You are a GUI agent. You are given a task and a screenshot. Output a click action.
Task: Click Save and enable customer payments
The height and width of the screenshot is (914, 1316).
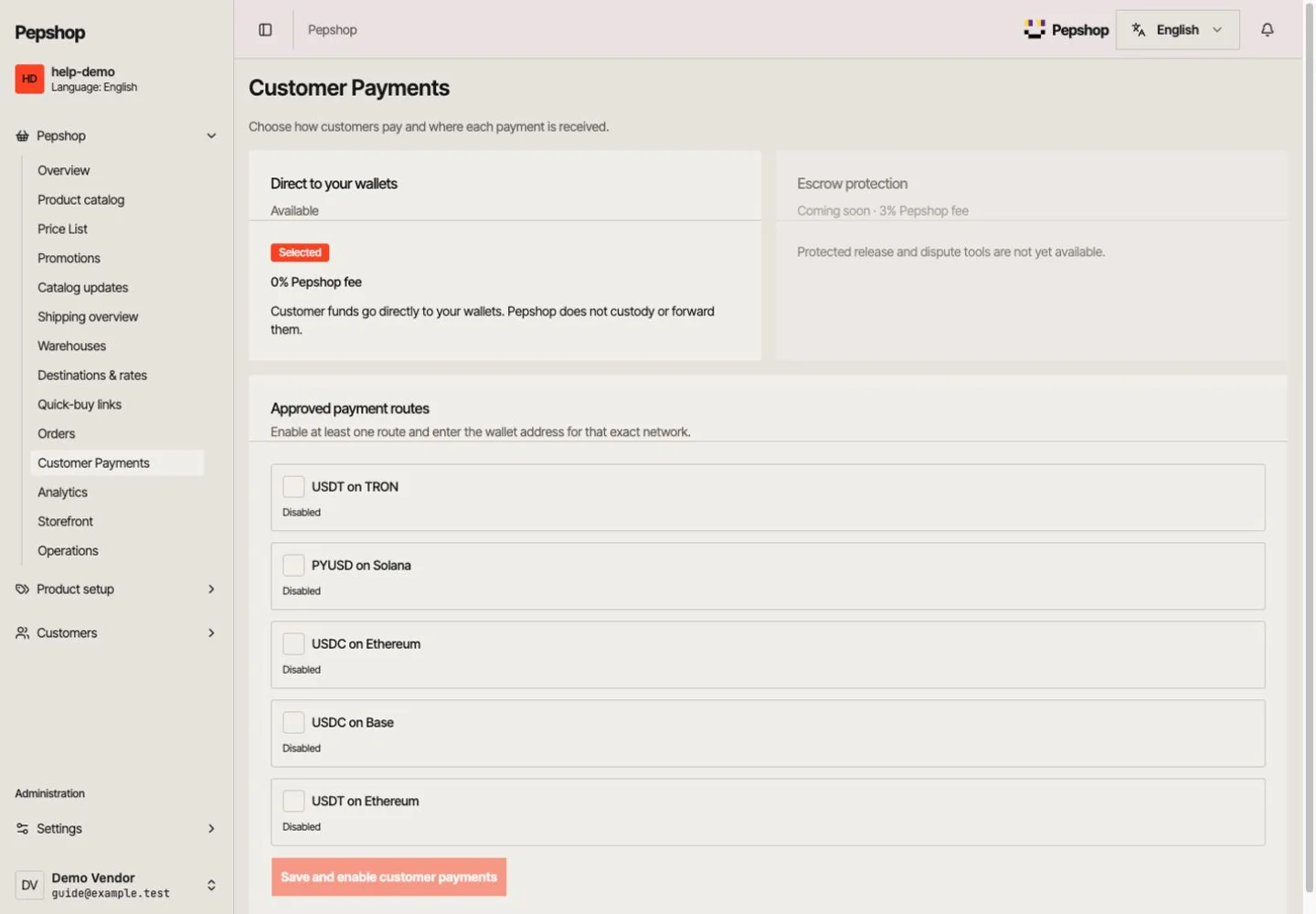[x=388, y=877]
